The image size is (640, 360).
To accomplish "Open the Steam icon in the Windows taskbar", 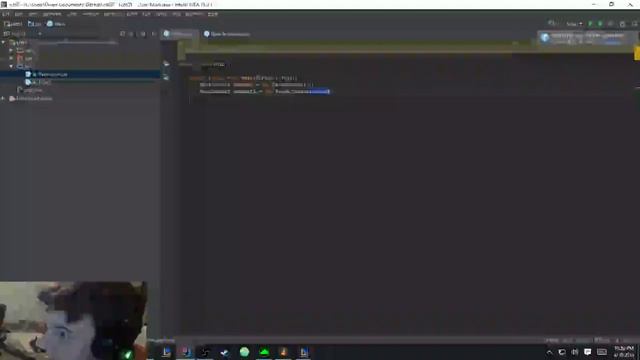I will 224,352.
